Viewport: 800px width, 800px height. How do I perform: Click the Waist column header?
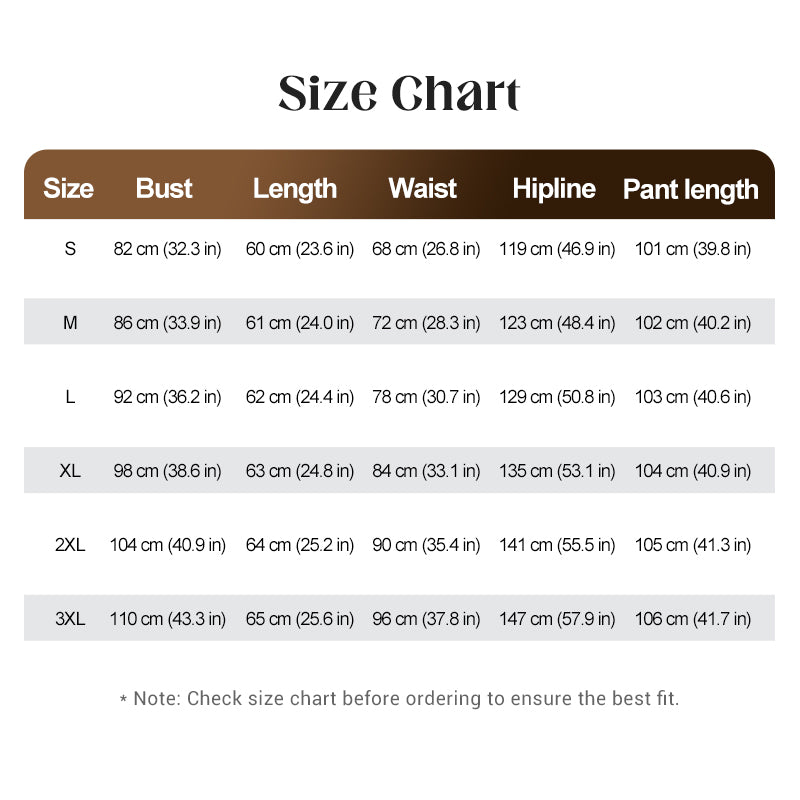(x=422, y=188)
